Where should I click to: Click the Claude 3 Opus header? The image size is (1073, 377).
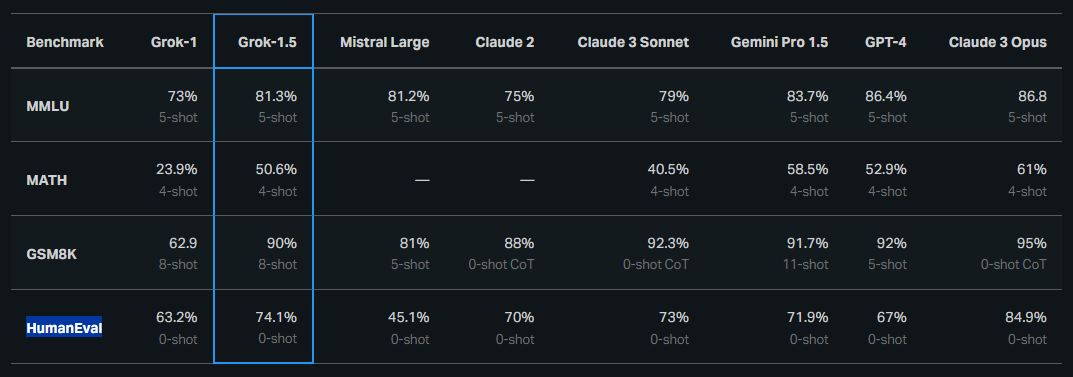998,42
